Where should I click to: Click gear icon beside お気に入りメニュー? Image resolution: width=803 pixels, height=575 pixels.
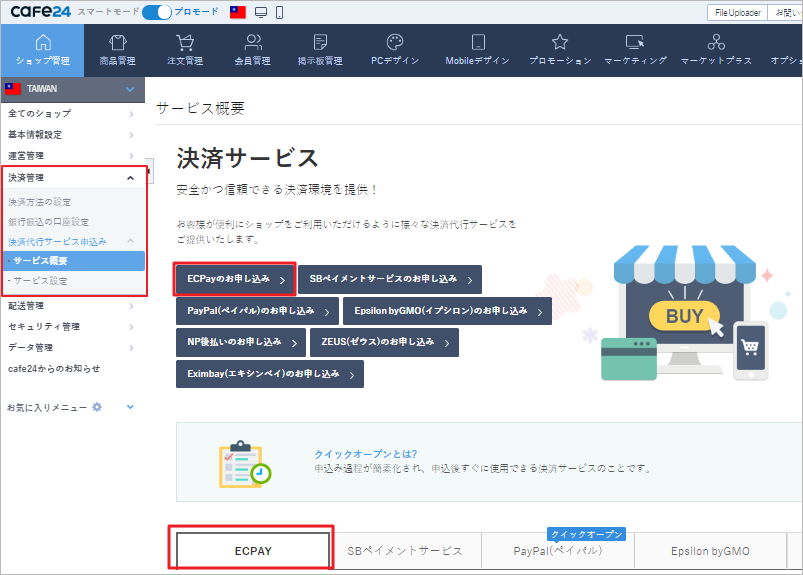click(x=97, y=407)
